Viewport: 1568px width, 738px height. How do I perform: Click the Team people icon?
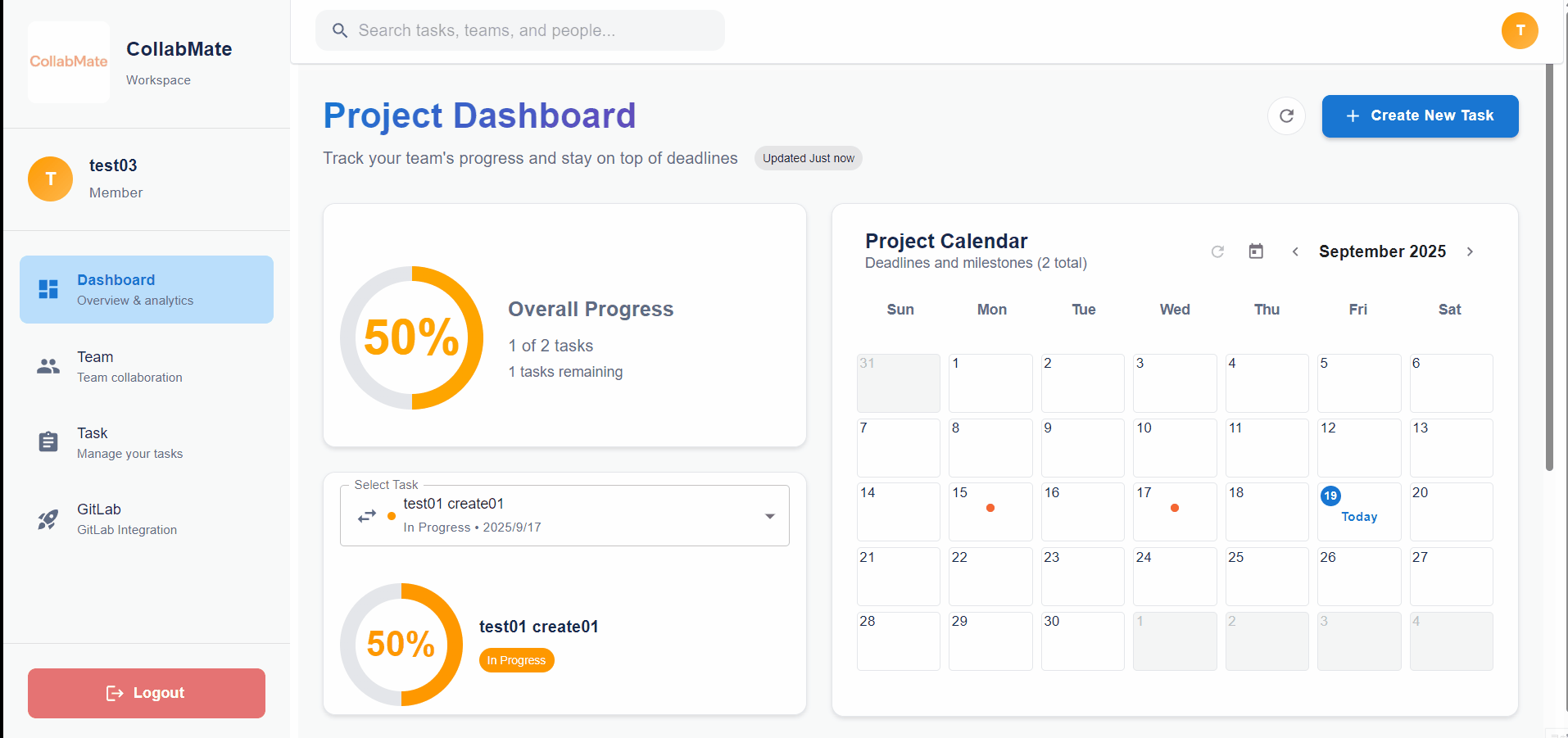(48, 366)
